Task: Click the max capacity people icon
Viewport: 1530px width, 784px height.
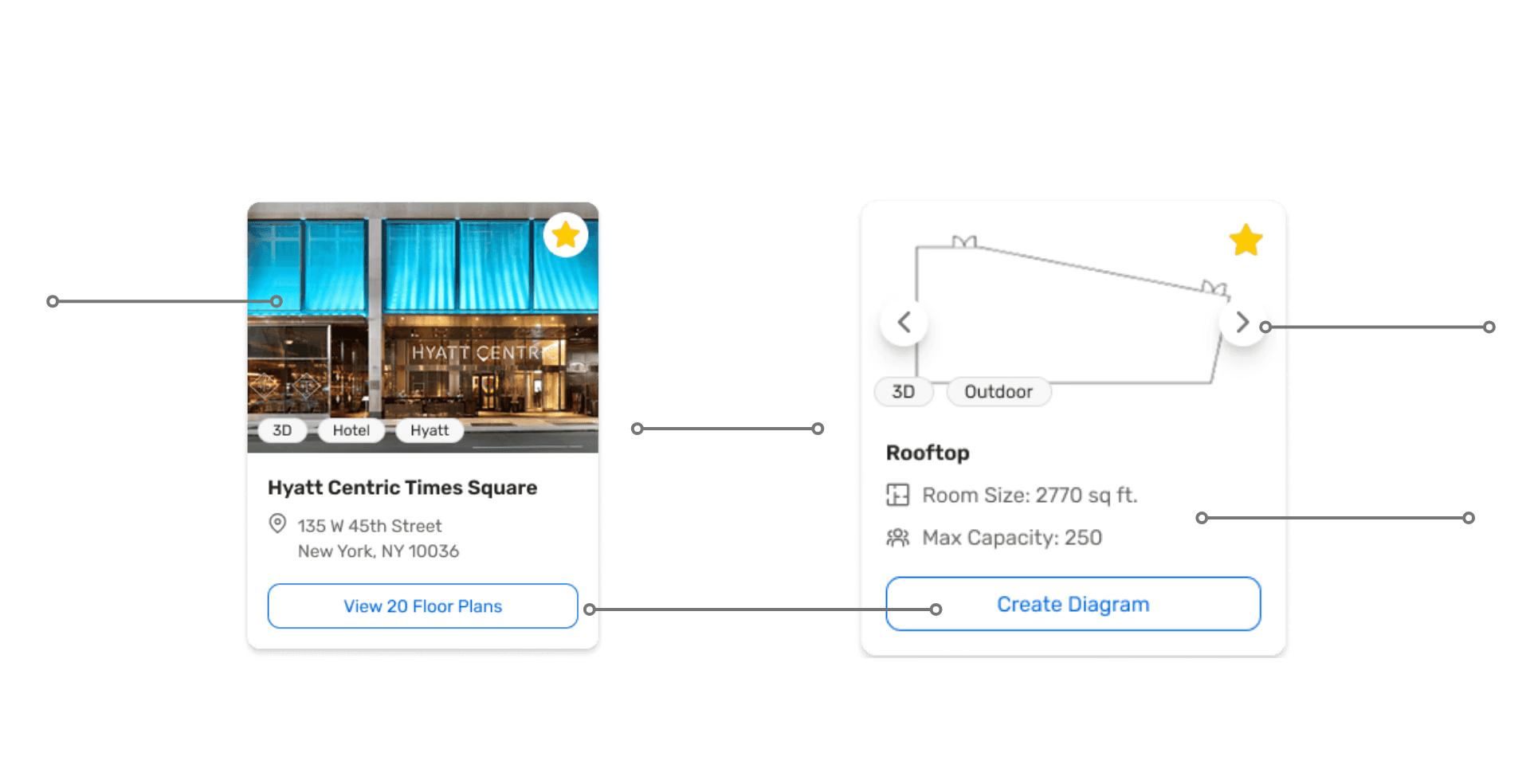Action: tap(897, 538)
